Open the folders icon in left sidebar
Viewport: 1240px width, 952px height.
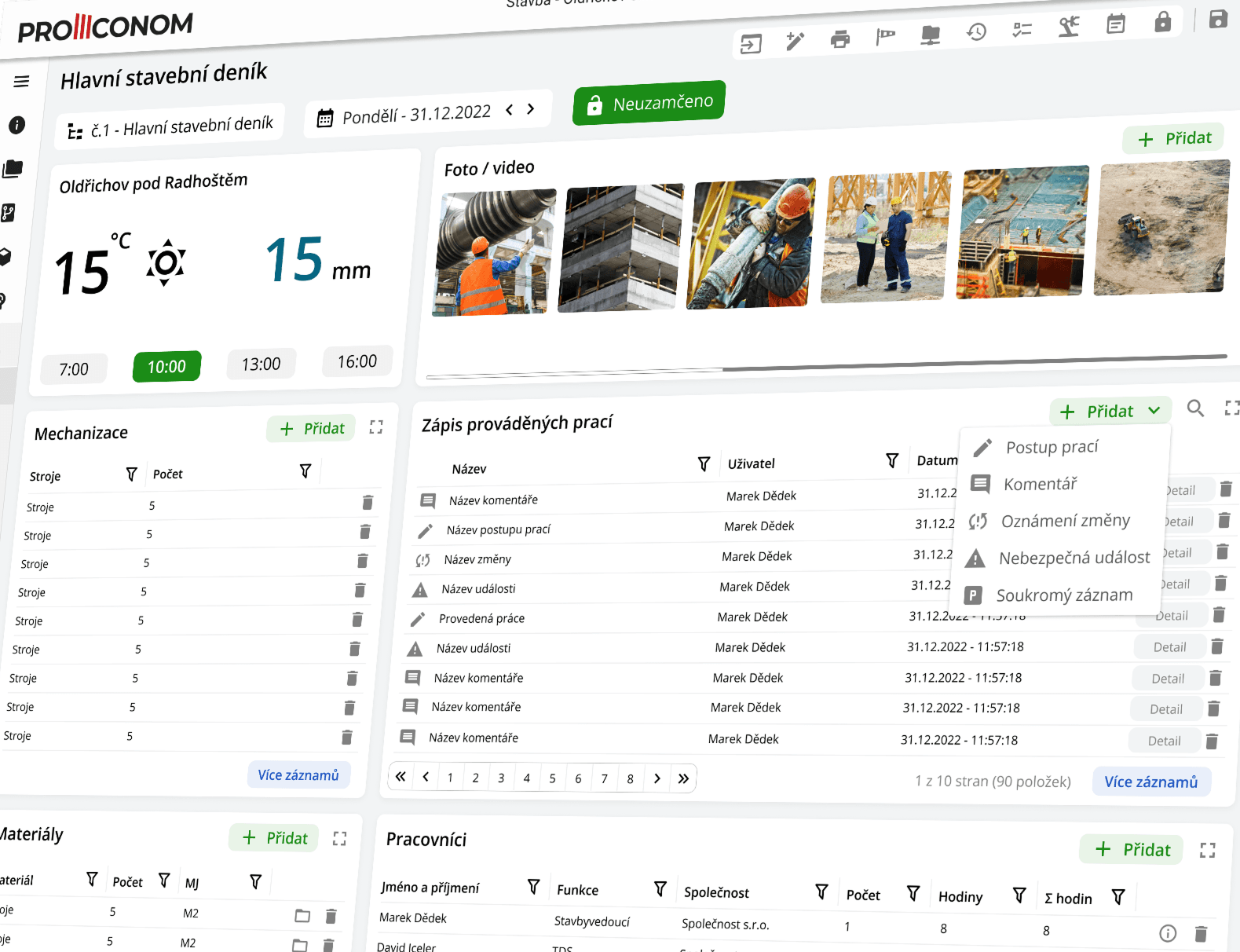(x=13, y=168)
